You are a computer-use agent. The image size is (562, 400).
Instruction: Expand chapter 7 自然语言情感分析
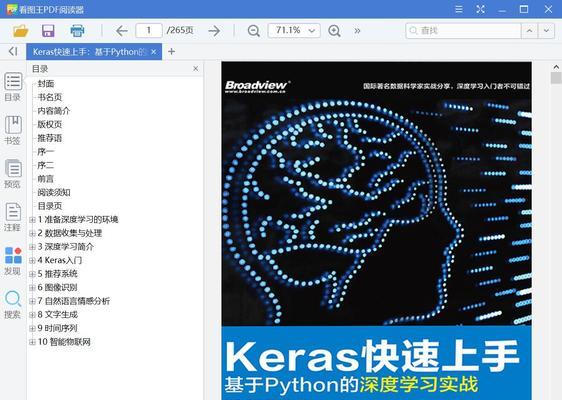point(32,301)
